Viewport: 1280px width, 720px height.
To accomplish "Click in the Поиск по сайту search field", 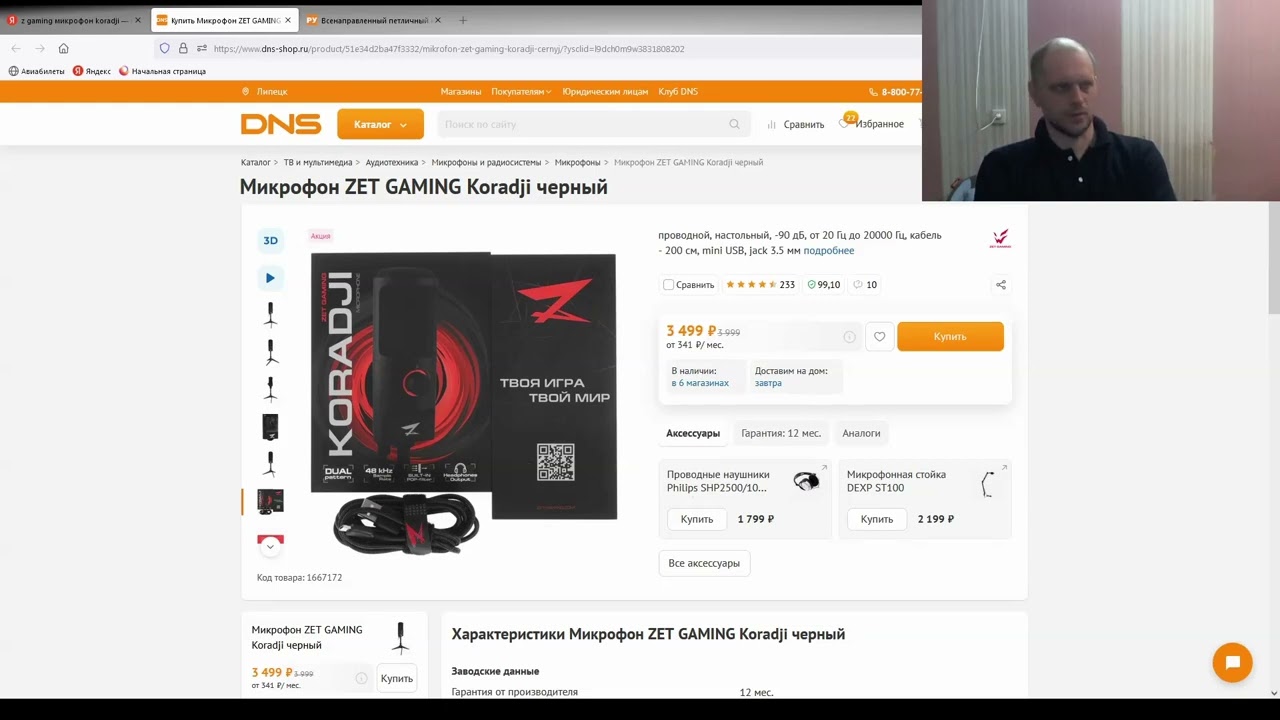I will 585,124.
